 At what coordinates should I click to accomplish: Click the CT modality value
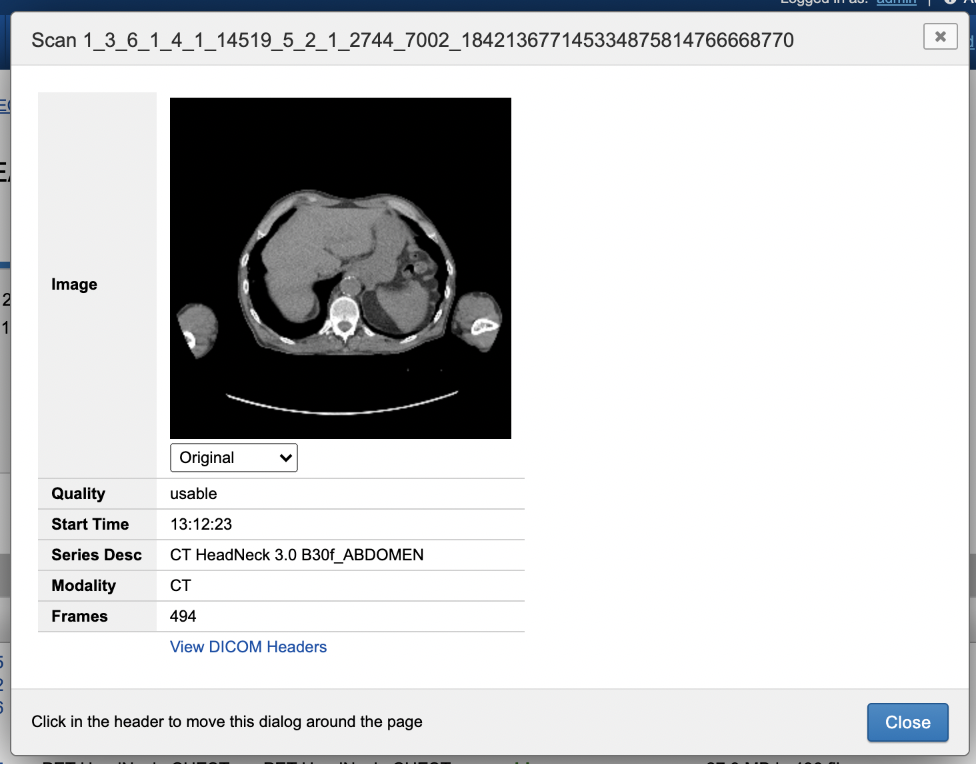coord(180,586)
